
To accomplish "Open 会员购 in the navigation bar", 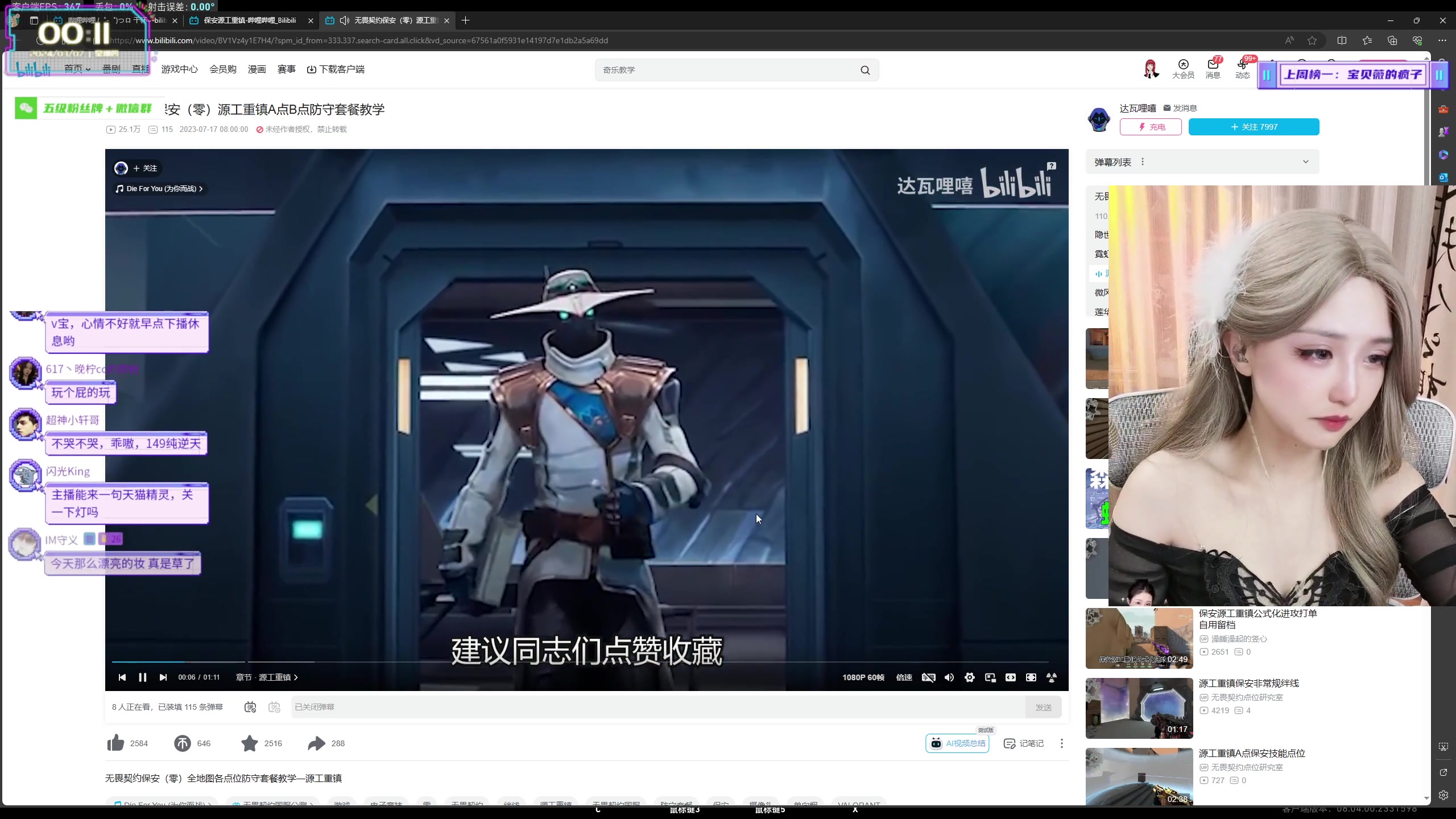I will tap(223, 69).
